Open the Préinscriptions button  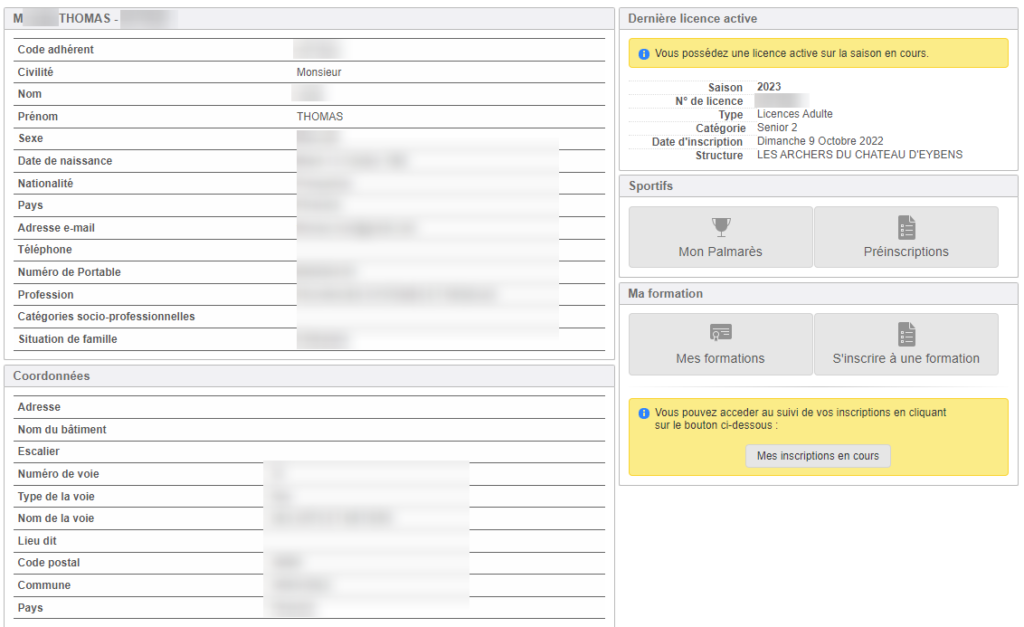[x=906, y=237]
